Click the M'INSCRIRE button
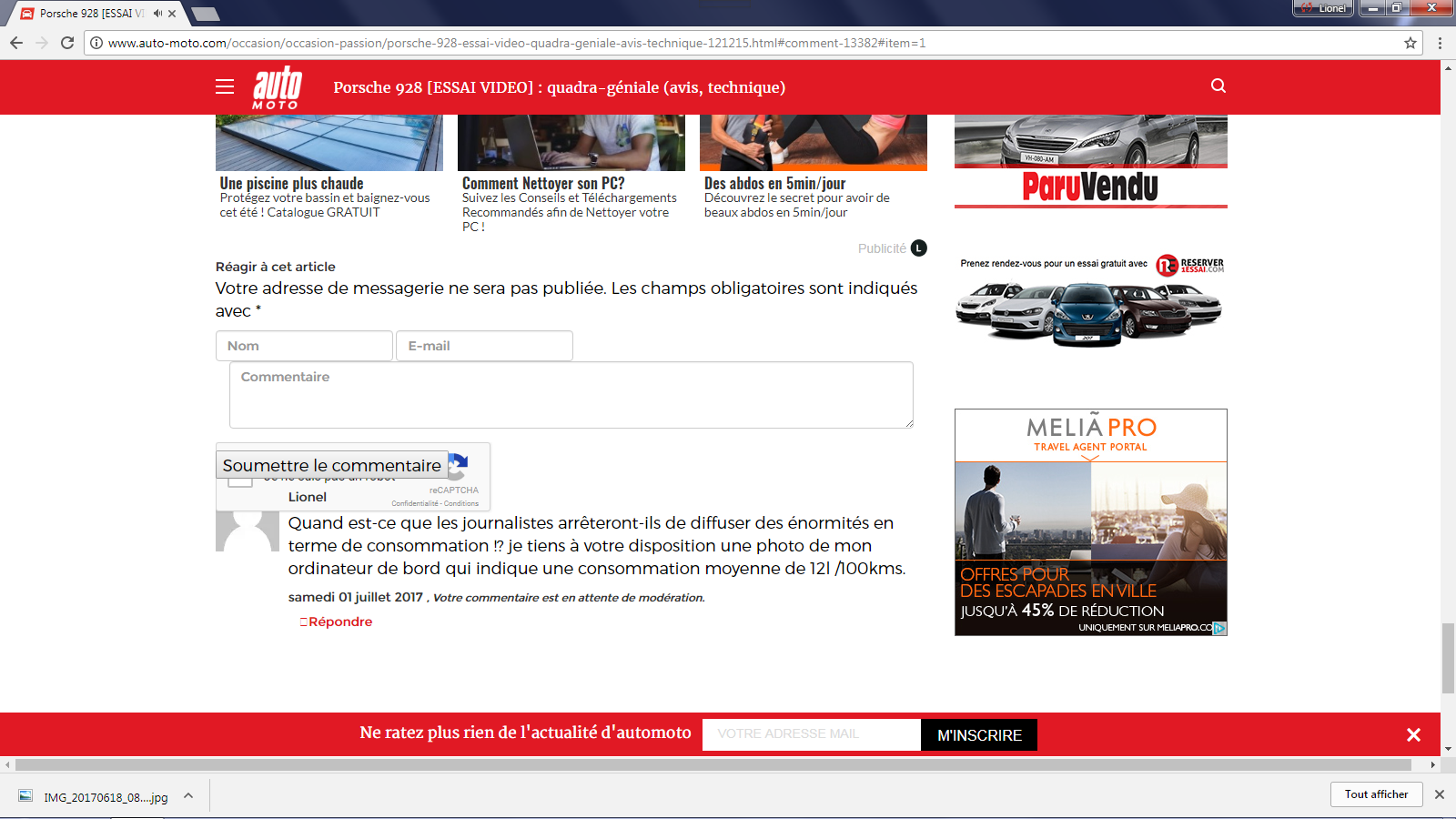 point(979,735)
